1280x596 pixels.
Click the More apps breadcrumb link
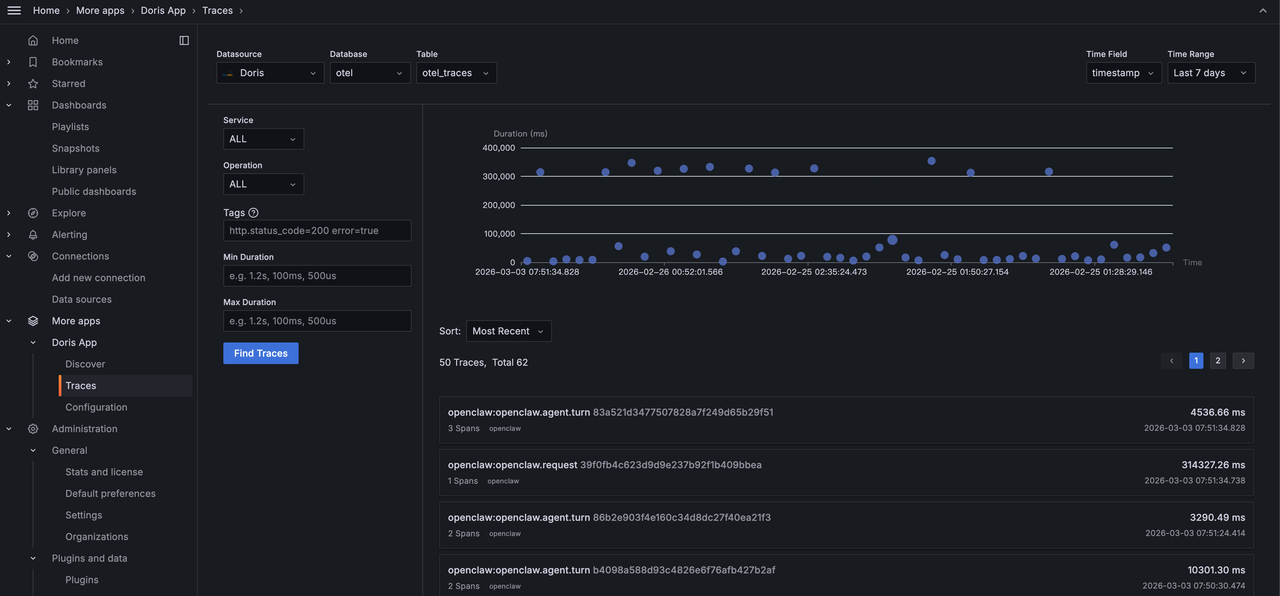[x=99, y=10]
